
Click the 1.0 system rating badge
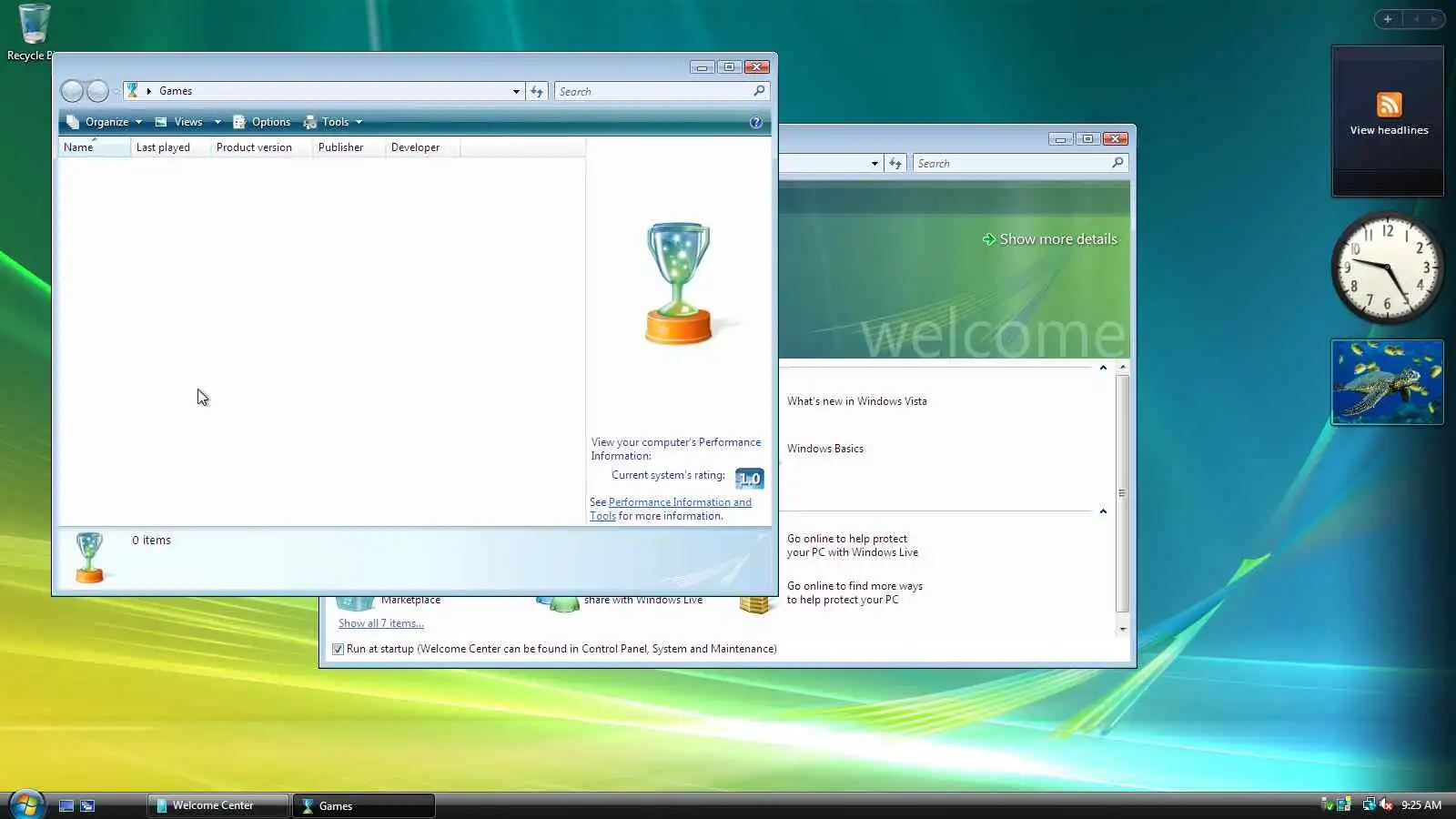(749, 479)
